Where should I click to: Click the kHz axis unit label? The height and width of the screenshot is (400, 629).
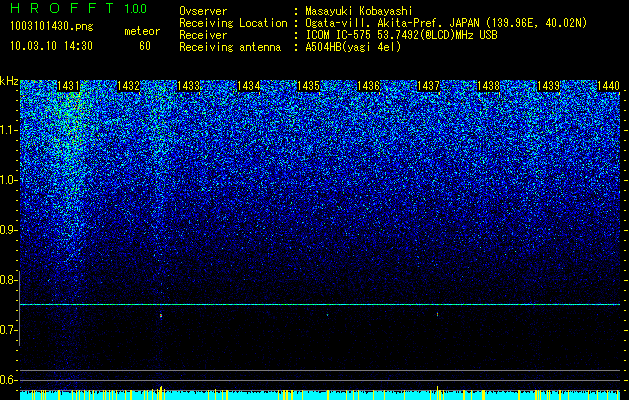(9, 81)
